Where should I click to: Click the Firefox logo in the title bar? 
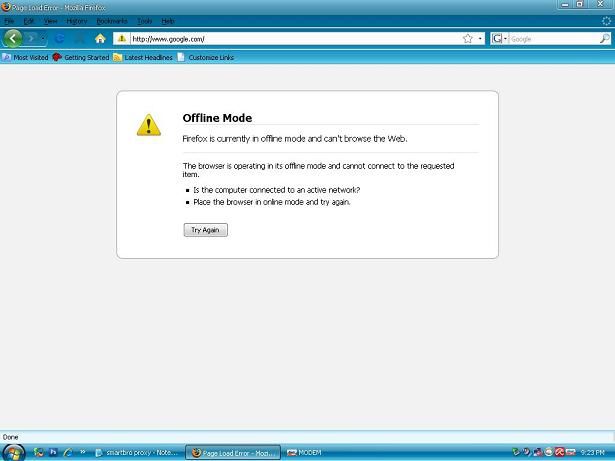pyautogui.click(x=5, y=7)
